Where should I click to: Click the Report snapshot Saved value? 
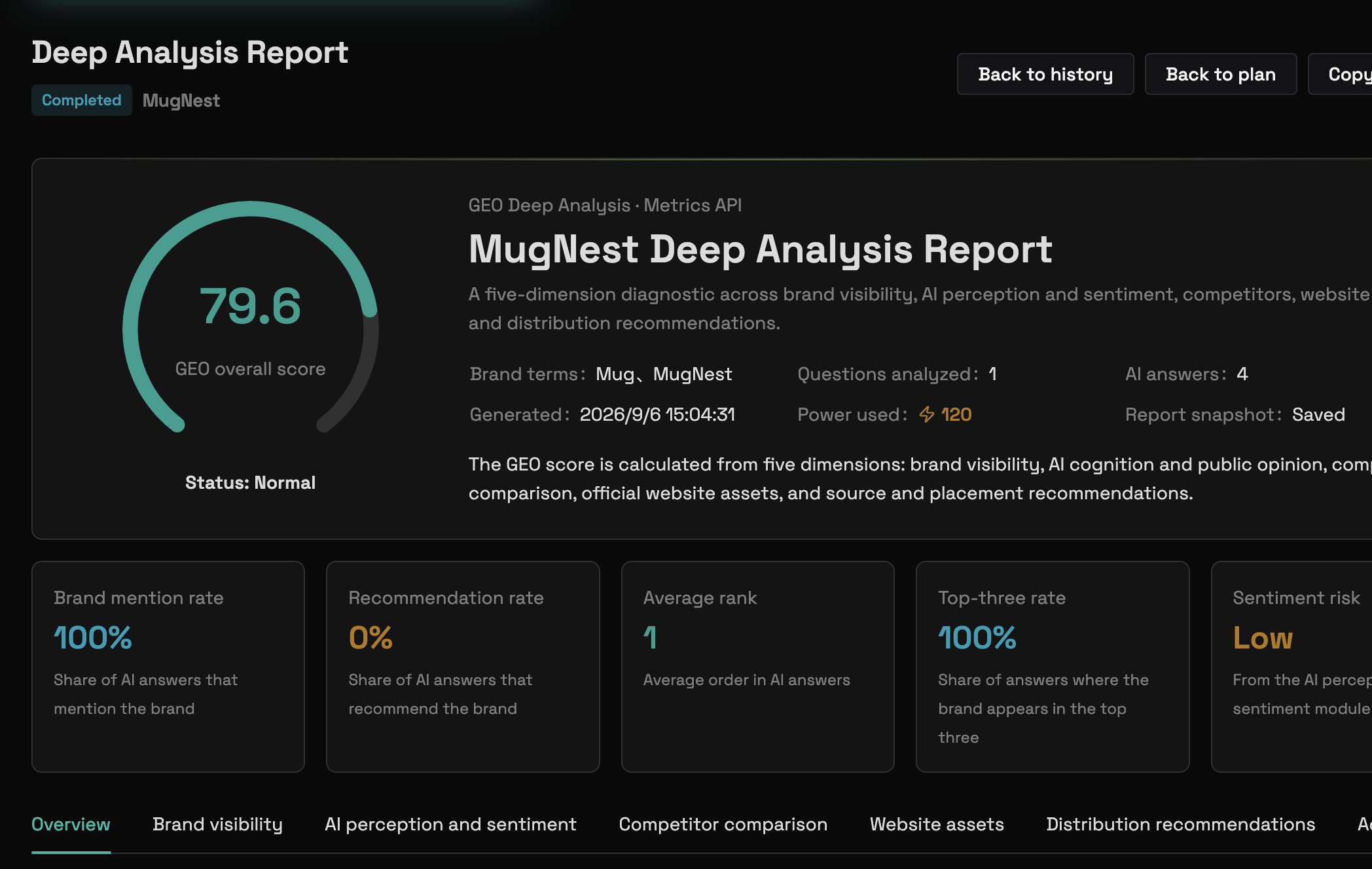tap(1318, 414)
